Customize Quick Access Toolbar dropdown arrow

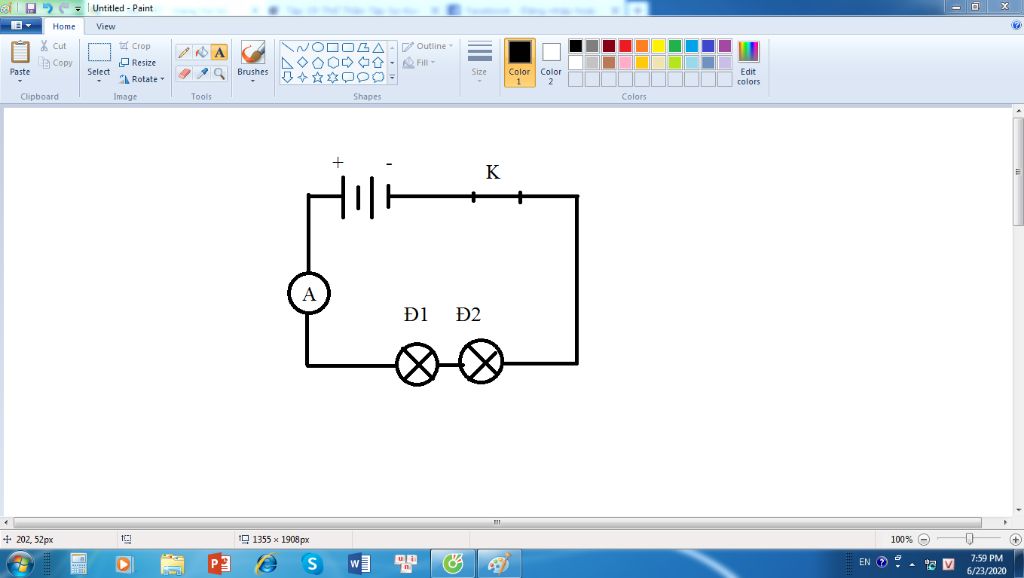(x=78, y=9)
